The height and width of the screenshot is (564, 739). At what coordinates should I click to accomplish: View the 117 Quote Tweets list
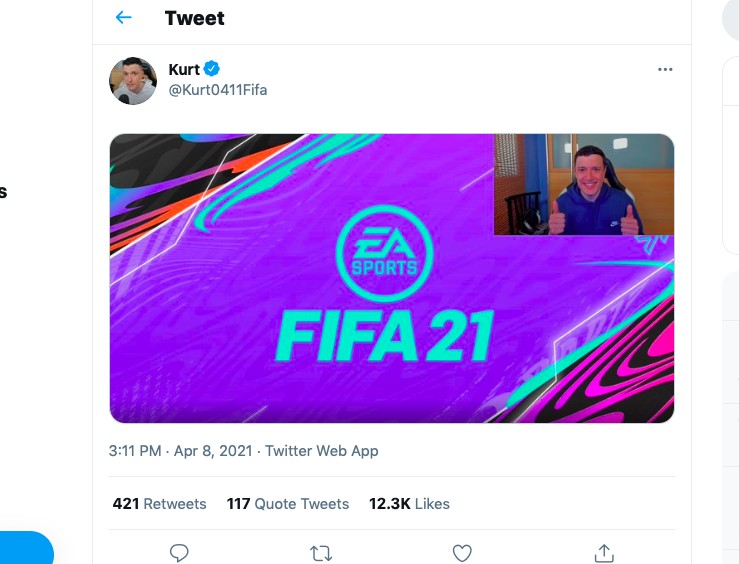pos(288,504)
